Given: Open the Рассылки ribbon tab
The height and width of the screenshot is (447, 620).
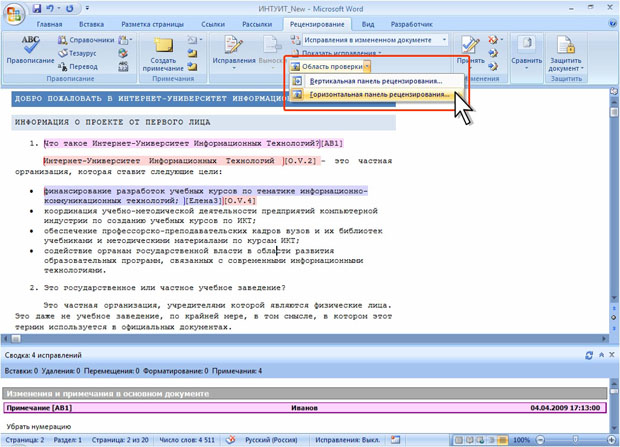Looking at the screenshot, I should [257, 24].
